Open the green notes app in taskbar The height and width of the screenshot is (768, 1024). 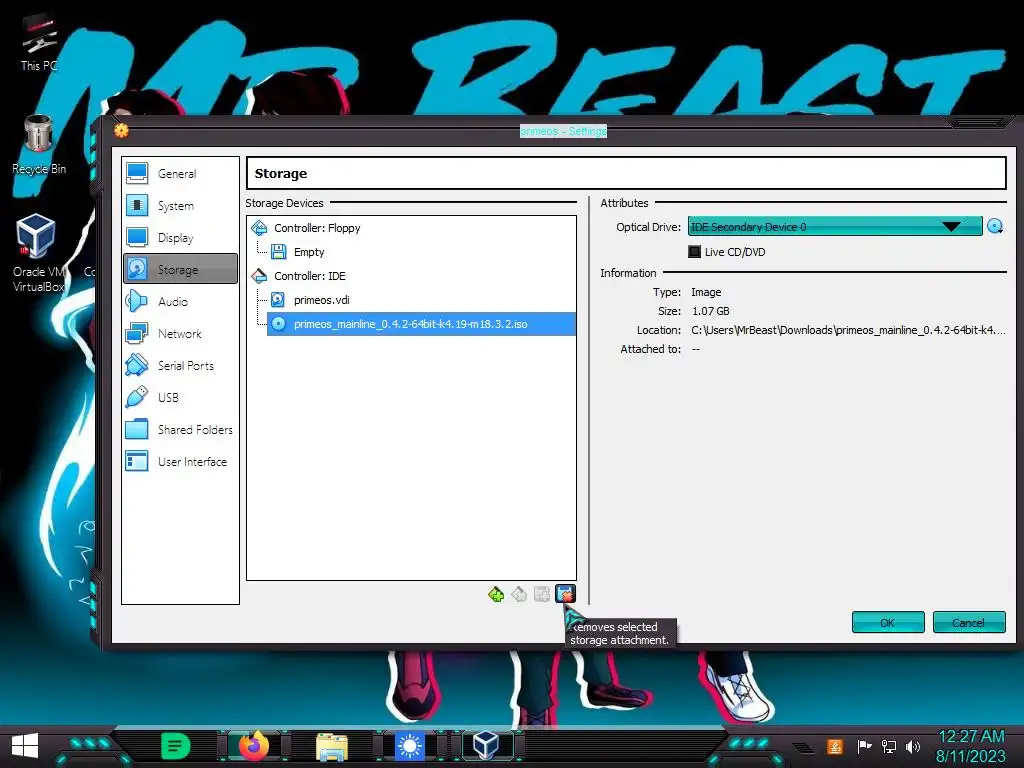click(175, 746)
